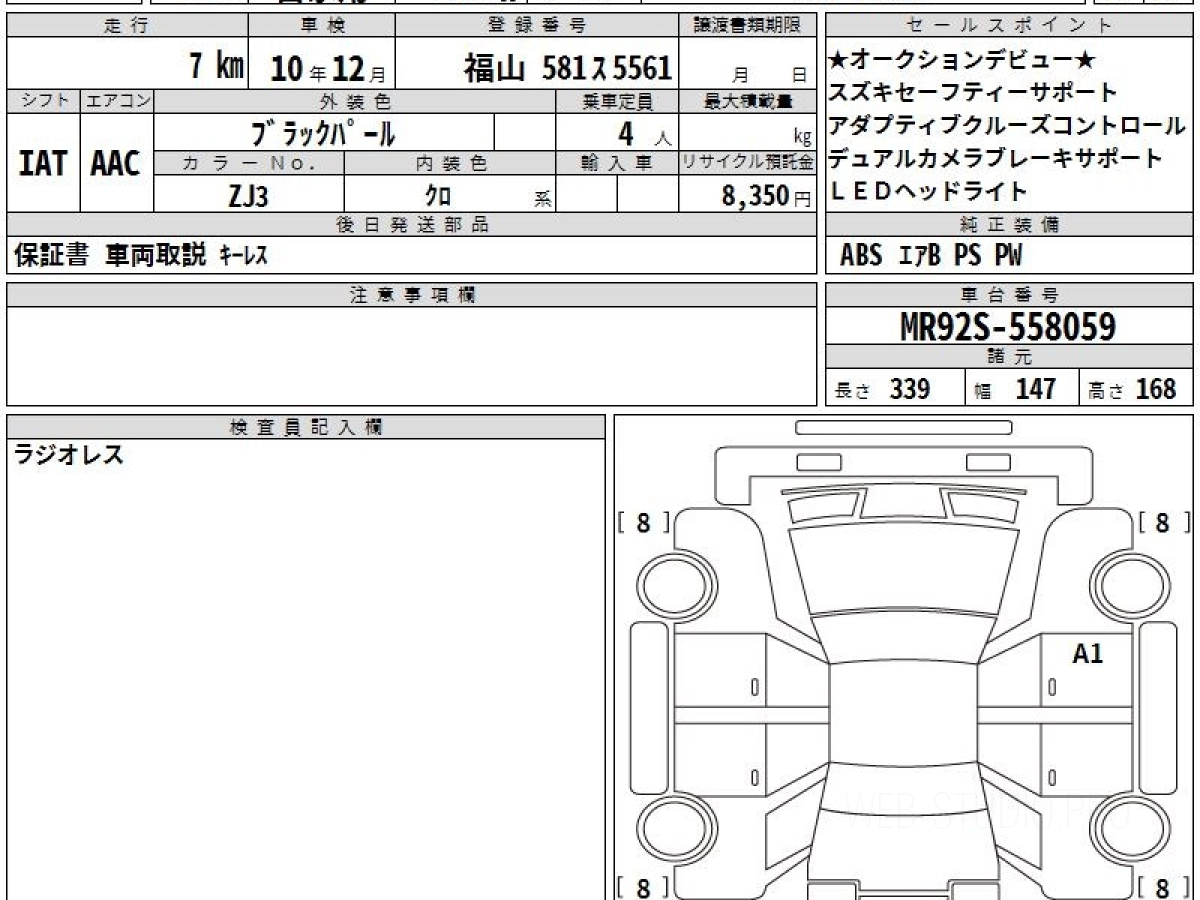Screen dimensions: 1200x900
Task: Select color code ZJ3
Action: coord(248,196)
